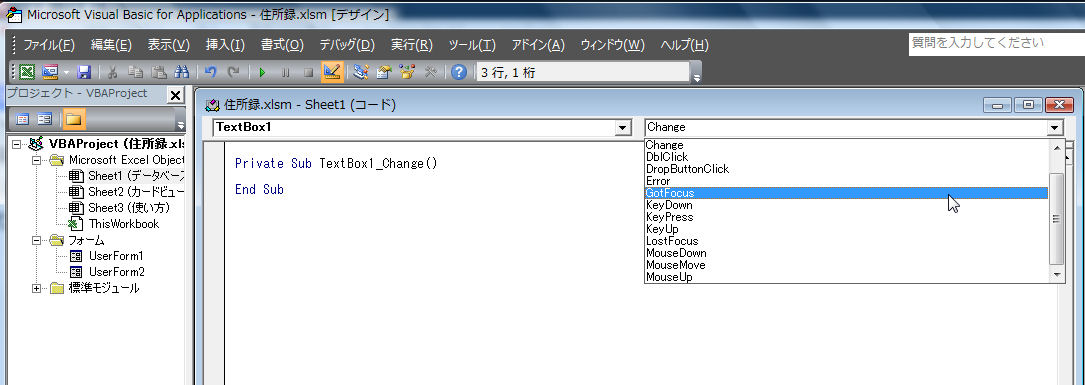Click View Object icon in project panel
Viewport: 1085px width, 385px height.
[x=45, y=119]
